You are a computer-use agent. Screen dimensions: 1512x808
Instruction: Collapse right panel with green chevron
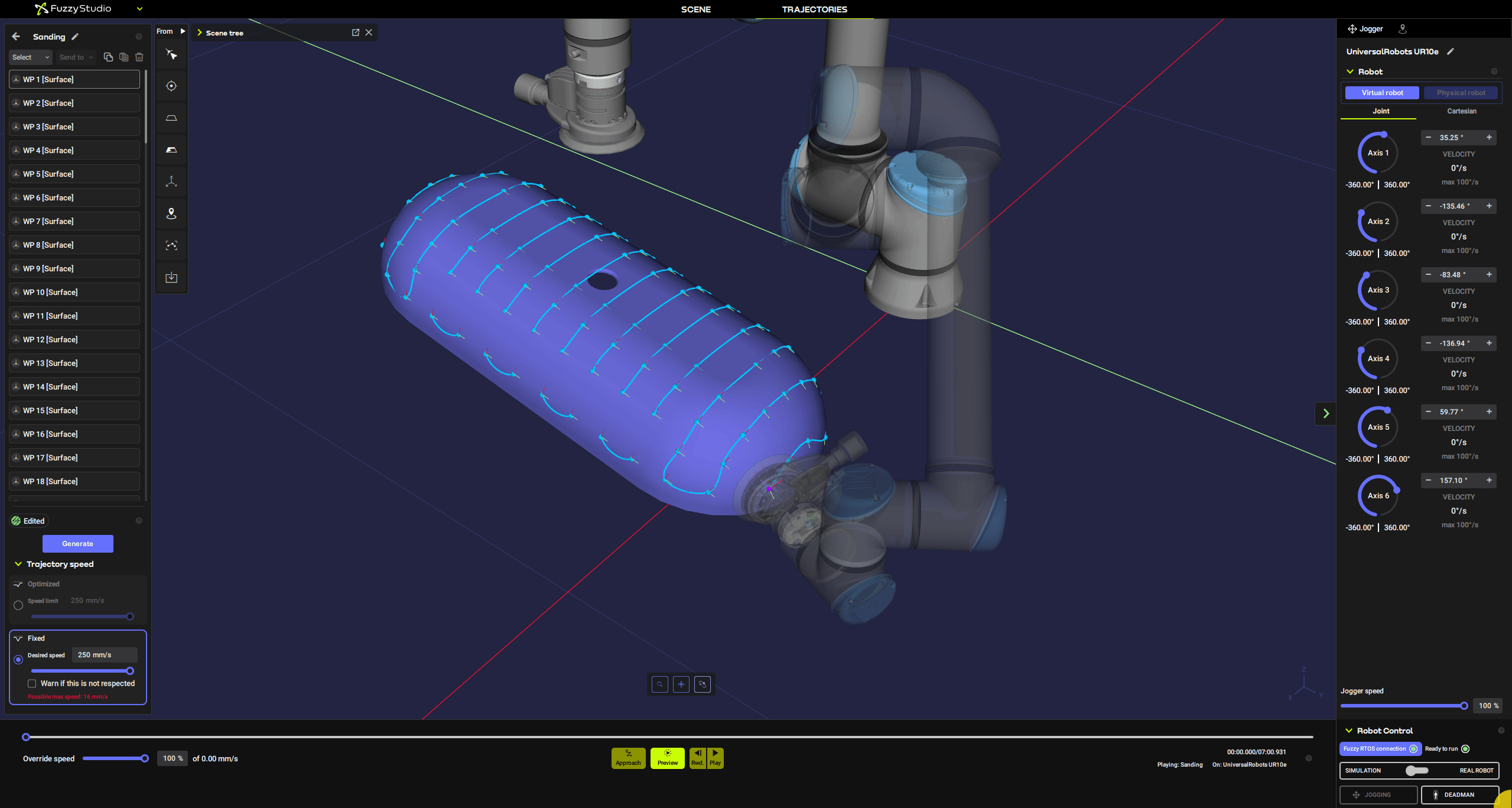(1326, 414)
